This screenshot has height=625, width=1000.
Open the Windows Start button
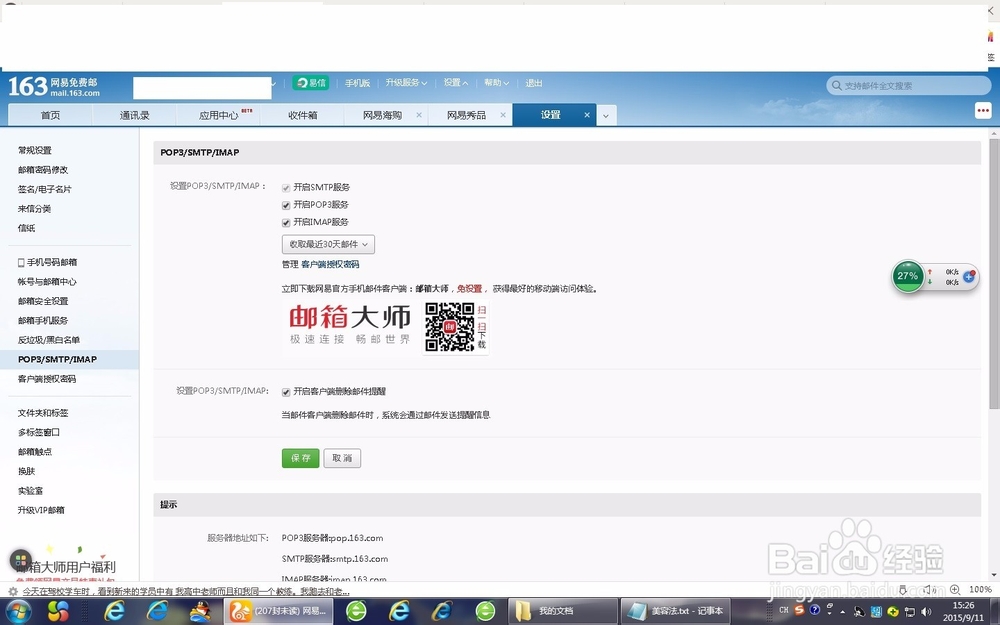[x=17, y=612]
